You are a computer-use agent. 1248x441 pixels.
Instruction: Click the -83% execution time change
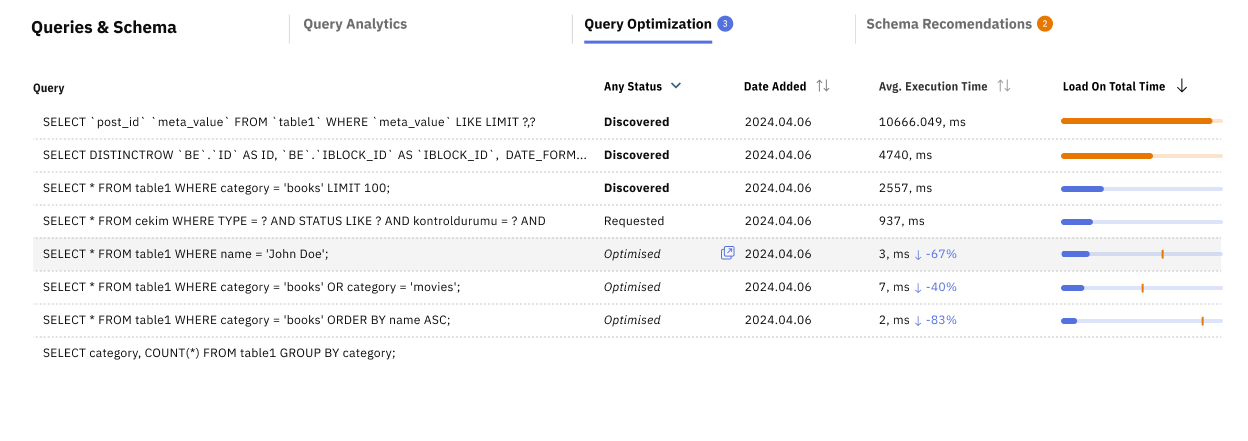coord(935,320)
